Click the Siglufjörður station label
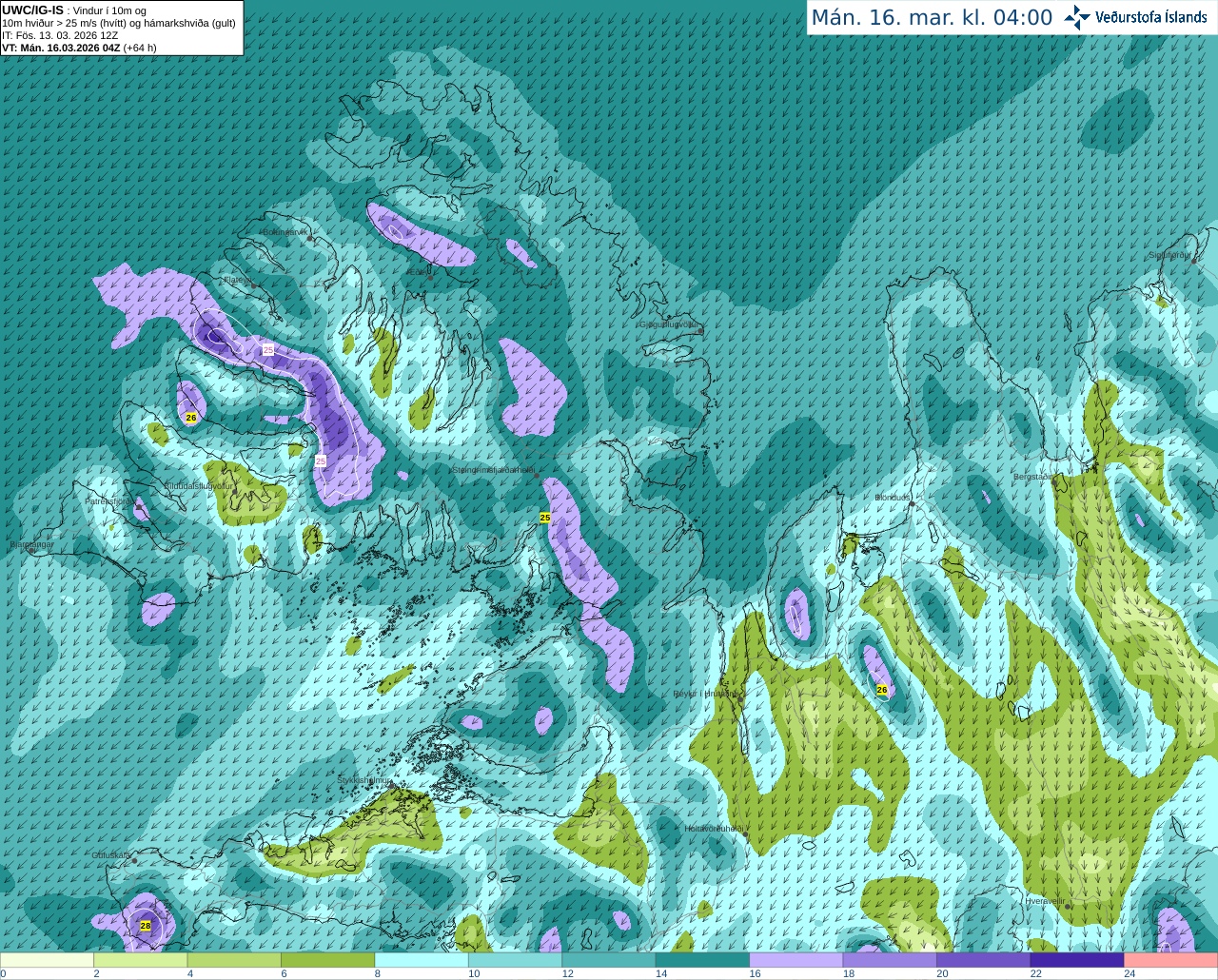 pos(1169,255)
